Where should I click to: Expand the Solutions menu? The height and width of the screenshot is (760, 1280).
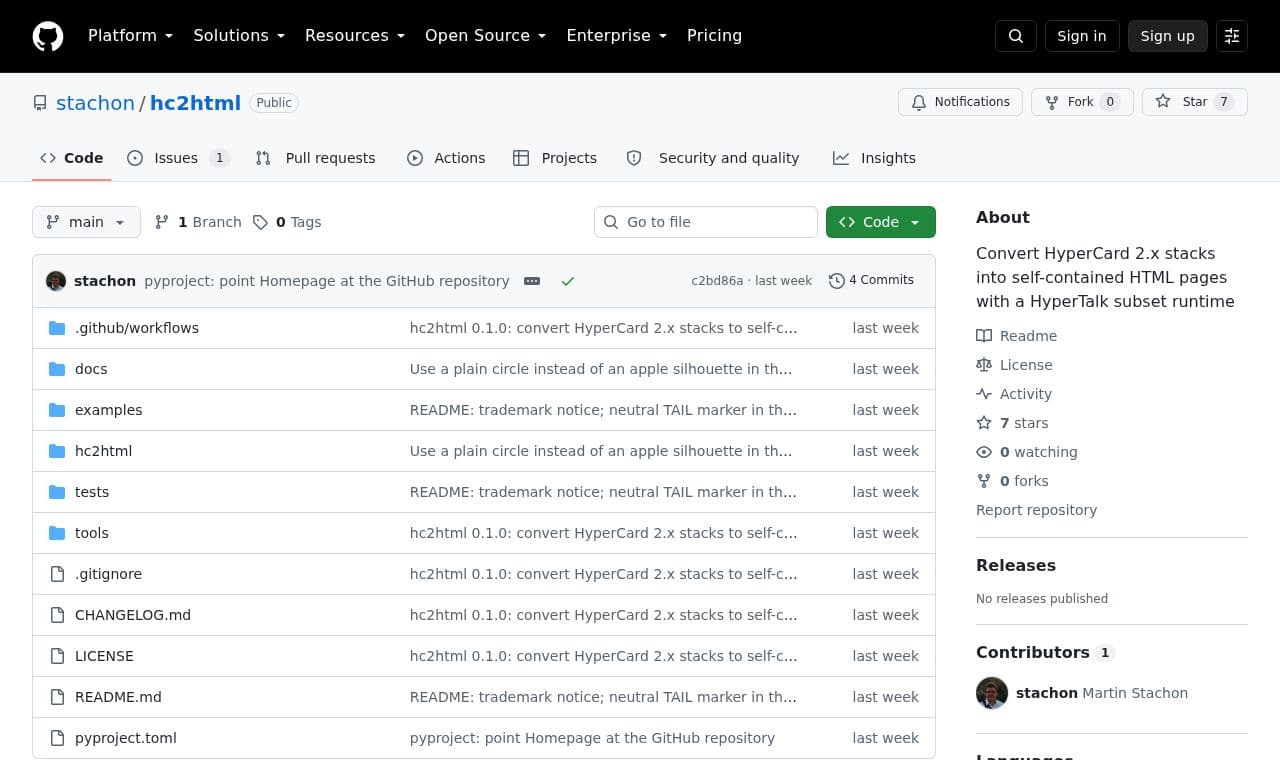coord(239,36)
